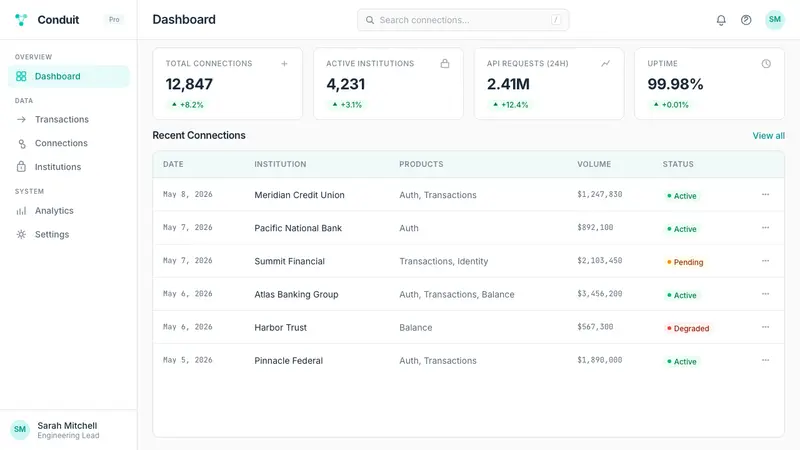The width and height of the screenshot is (800, 450).
Task: Sort by INSTITUTION column header
Action: tap(280, 164)
